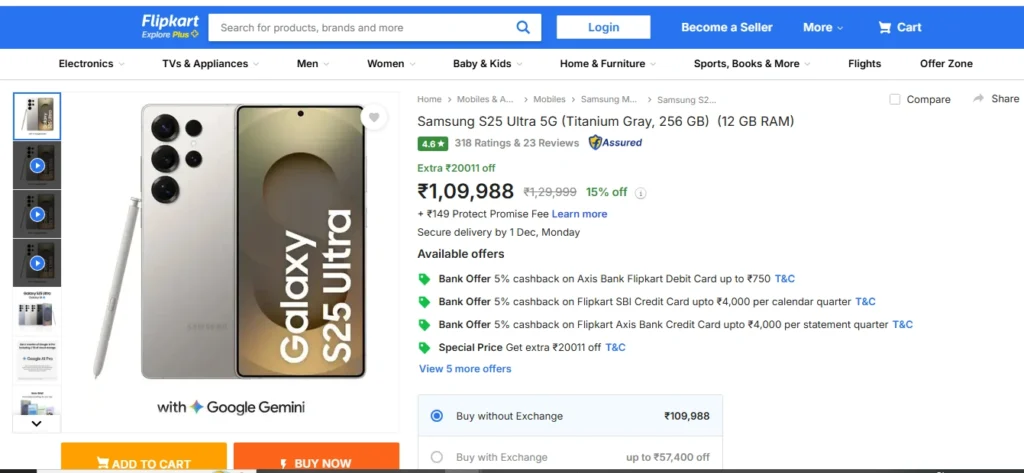
Task: Open TVs & Appliances dropdown
Action: (x=210, y=64)
